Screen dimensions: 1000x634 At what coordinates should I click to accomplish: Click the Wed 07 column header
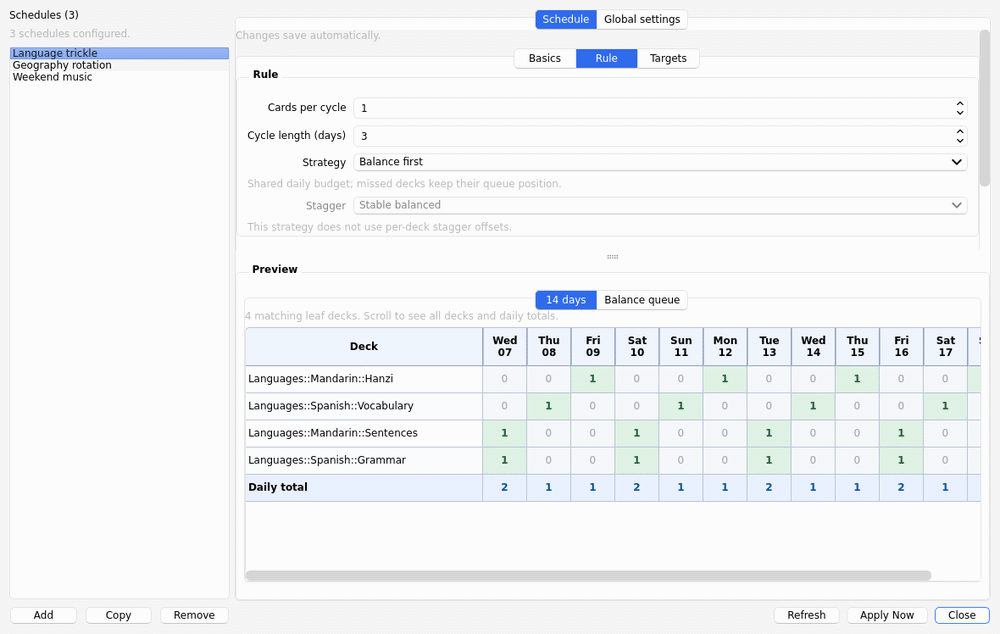point(504,346)
